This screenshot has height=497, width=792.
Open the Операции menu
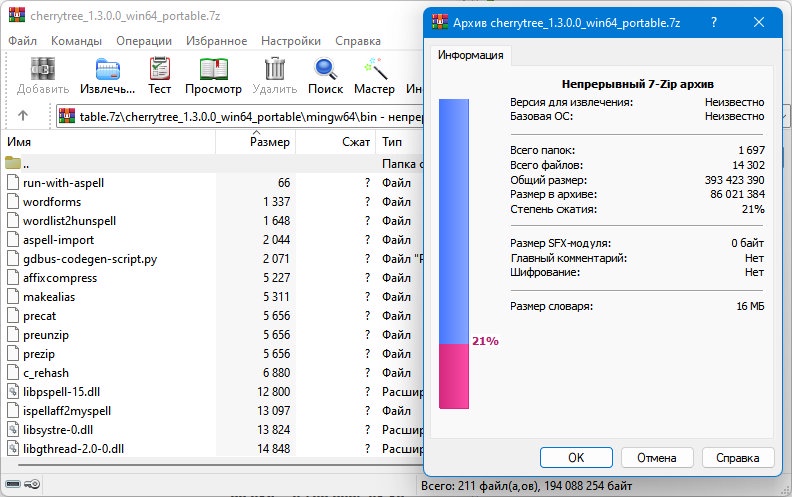point(144,41)
